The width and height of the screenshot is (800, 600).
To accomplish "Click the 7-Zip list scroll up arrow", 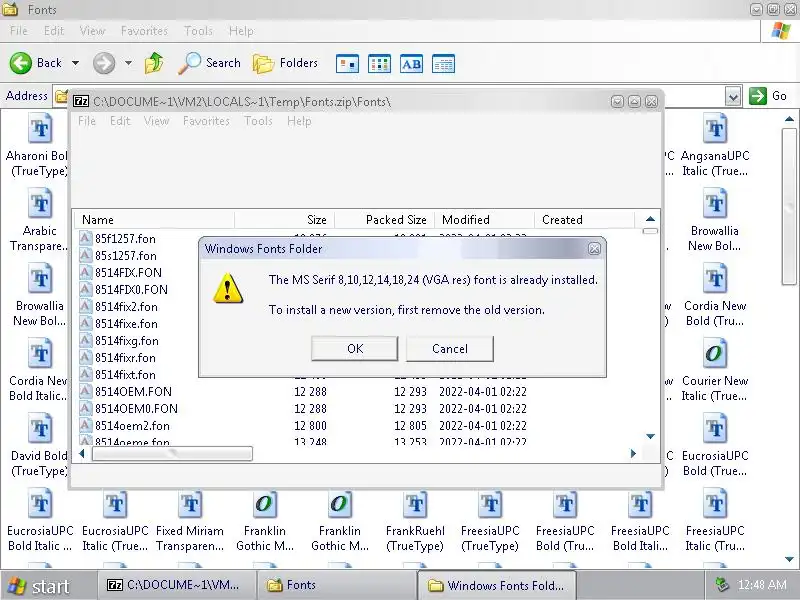I will click(x=650, y=219).
